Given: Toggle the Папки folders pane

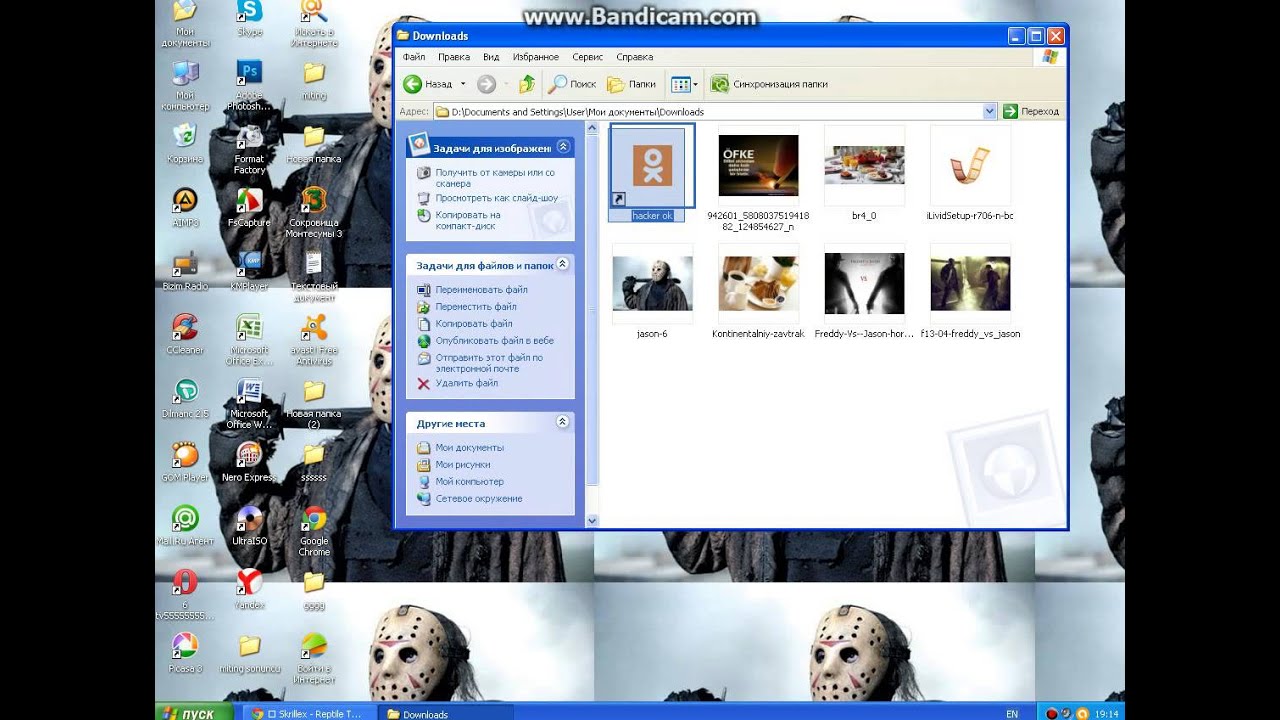Looking at the screenshot, I should point(632,84).
